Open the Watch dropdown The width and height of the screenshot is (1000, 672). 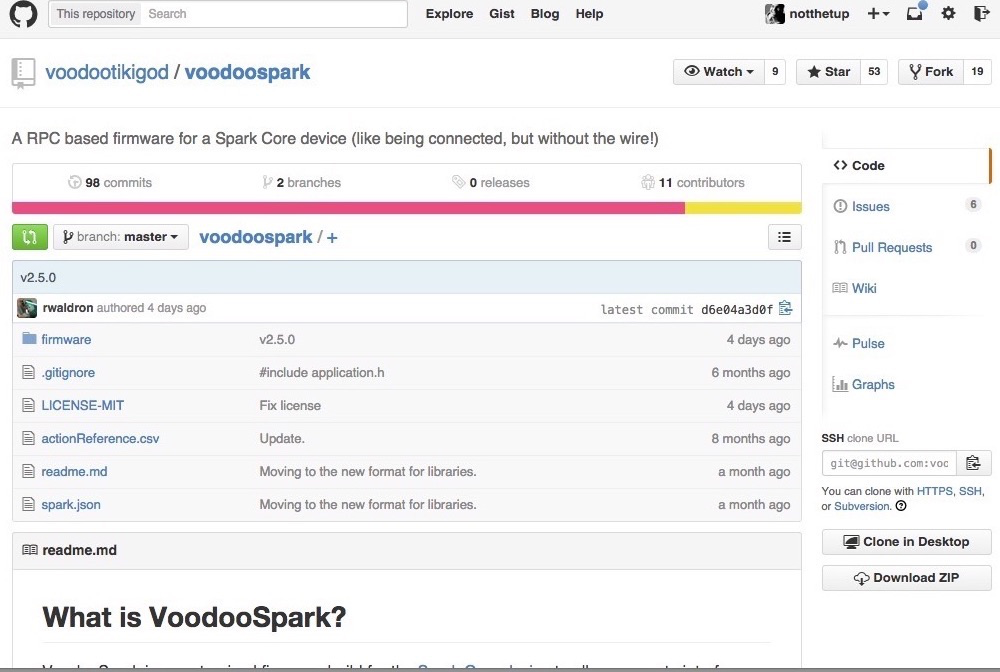(x=719, y=71)
